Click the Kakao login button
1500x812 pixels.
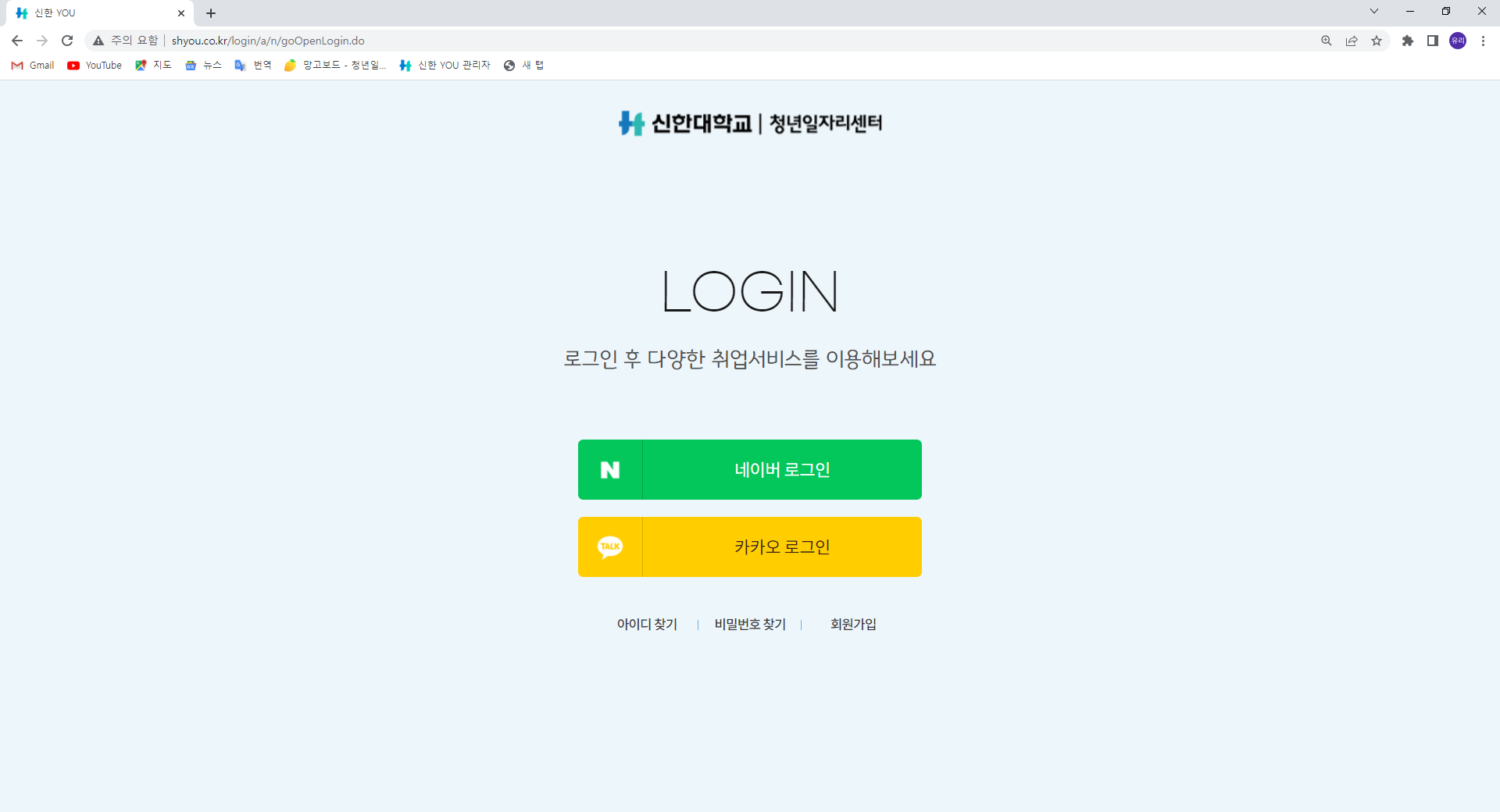point(750,547)
